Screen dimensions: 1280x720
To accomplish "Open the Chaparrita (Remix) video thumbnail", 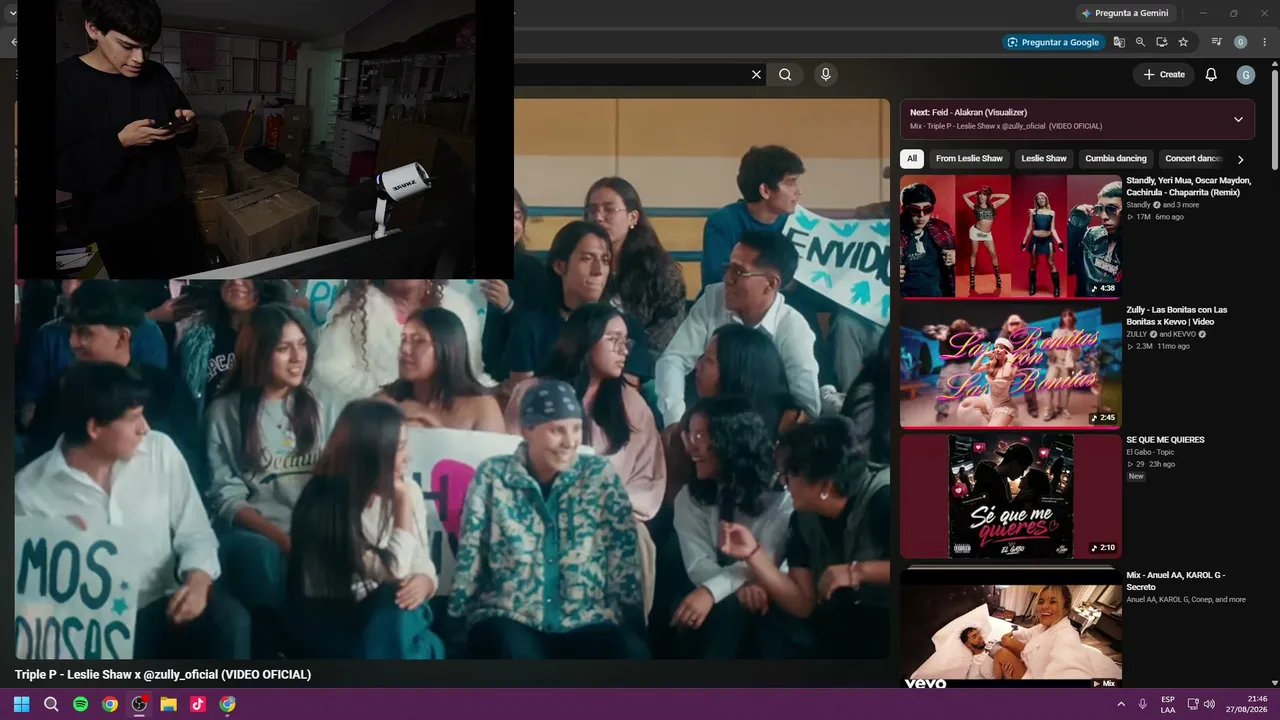I will tap(1010, 236).
